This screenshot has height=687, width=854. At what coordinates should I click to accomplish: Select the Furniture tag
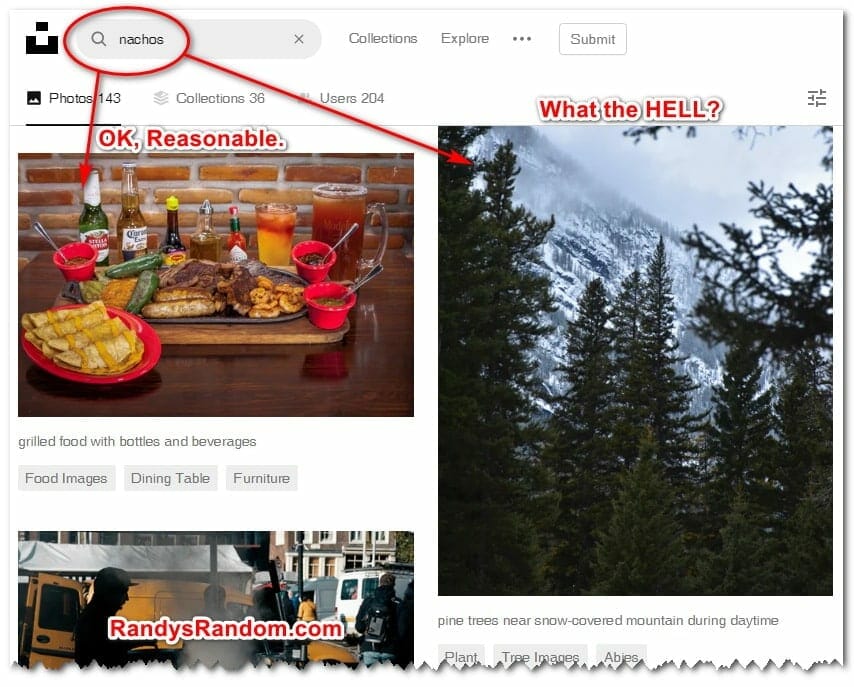click(x=261, y=478)
